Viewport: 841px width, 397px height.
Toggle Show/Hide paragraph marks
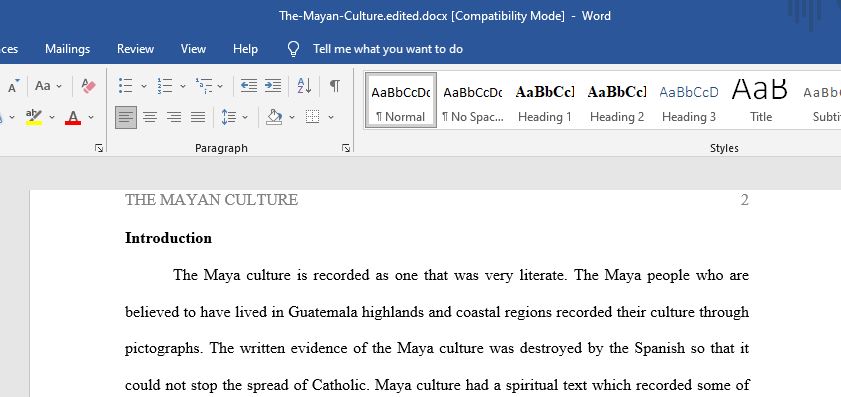tap(335, 85)
